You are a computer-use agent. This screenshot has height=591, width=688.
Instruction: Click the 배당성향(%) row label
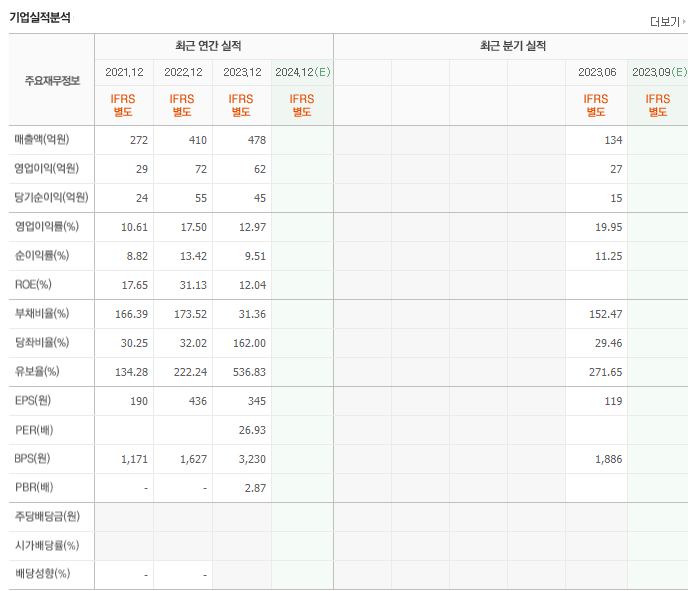click(x=43, y=573)
